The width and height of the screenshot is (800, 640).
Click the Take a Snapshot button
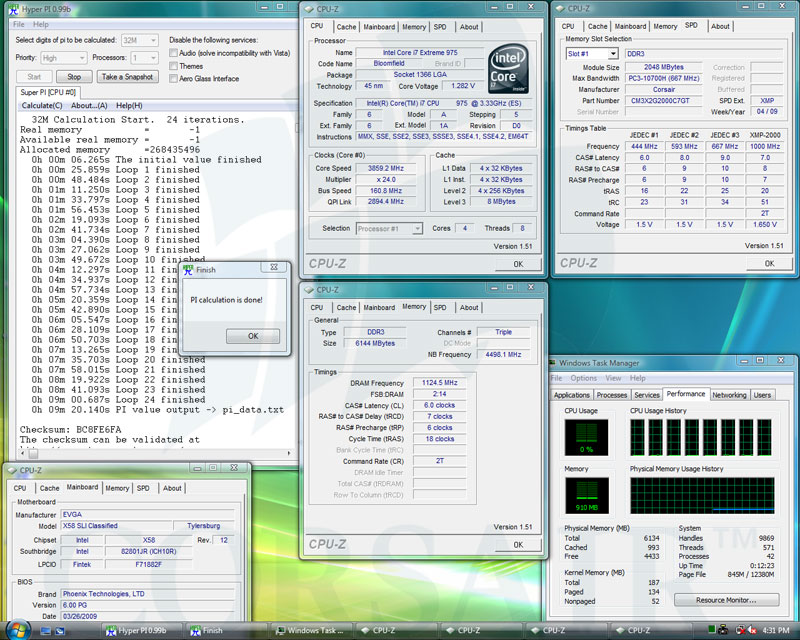pos(127,76)
